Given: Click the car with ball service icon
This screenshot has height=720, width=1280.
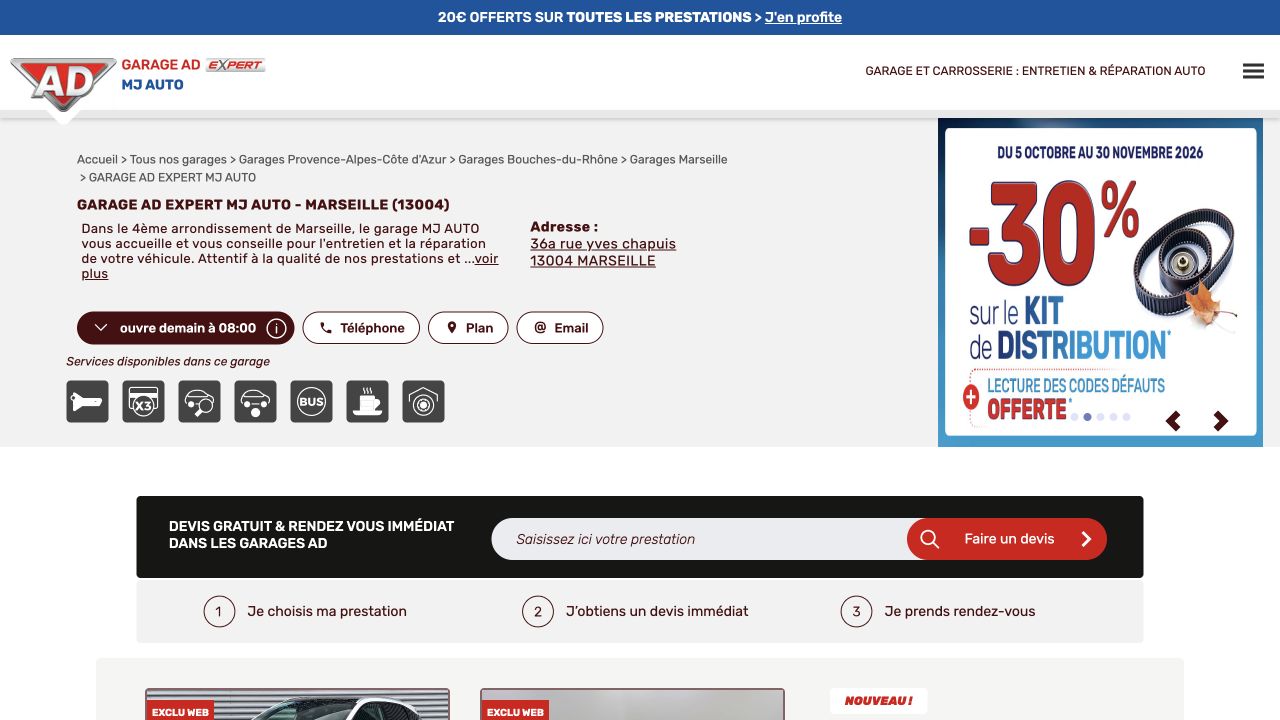Looking at the screenshot, I should click(256, 402).
